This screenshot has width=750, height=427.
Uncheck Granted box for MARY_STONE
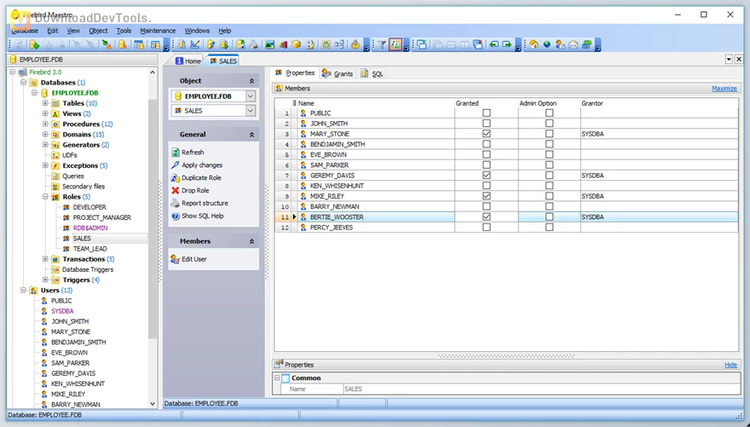click(x=486, y=134)
